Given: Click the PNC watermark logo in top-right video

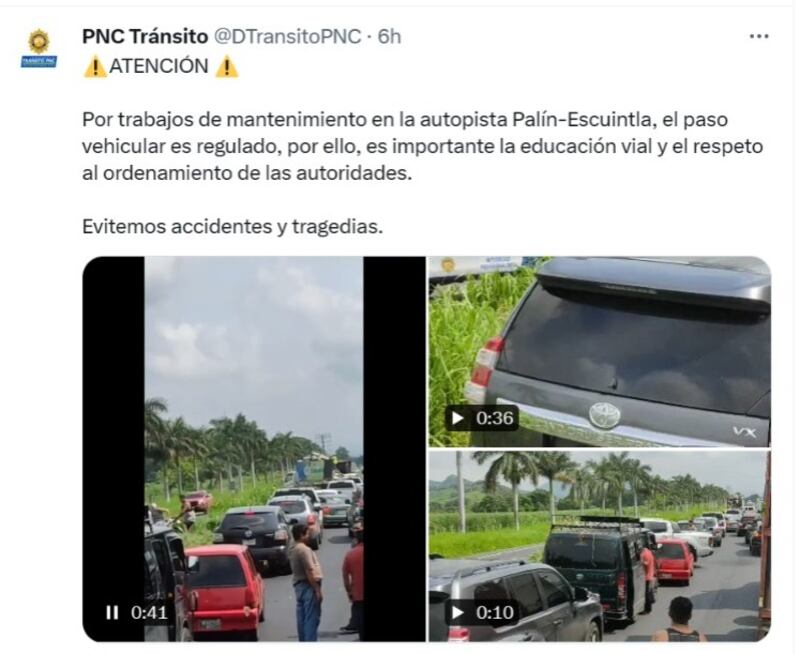Looking at the screenshot, I should (x=448, y=265).
